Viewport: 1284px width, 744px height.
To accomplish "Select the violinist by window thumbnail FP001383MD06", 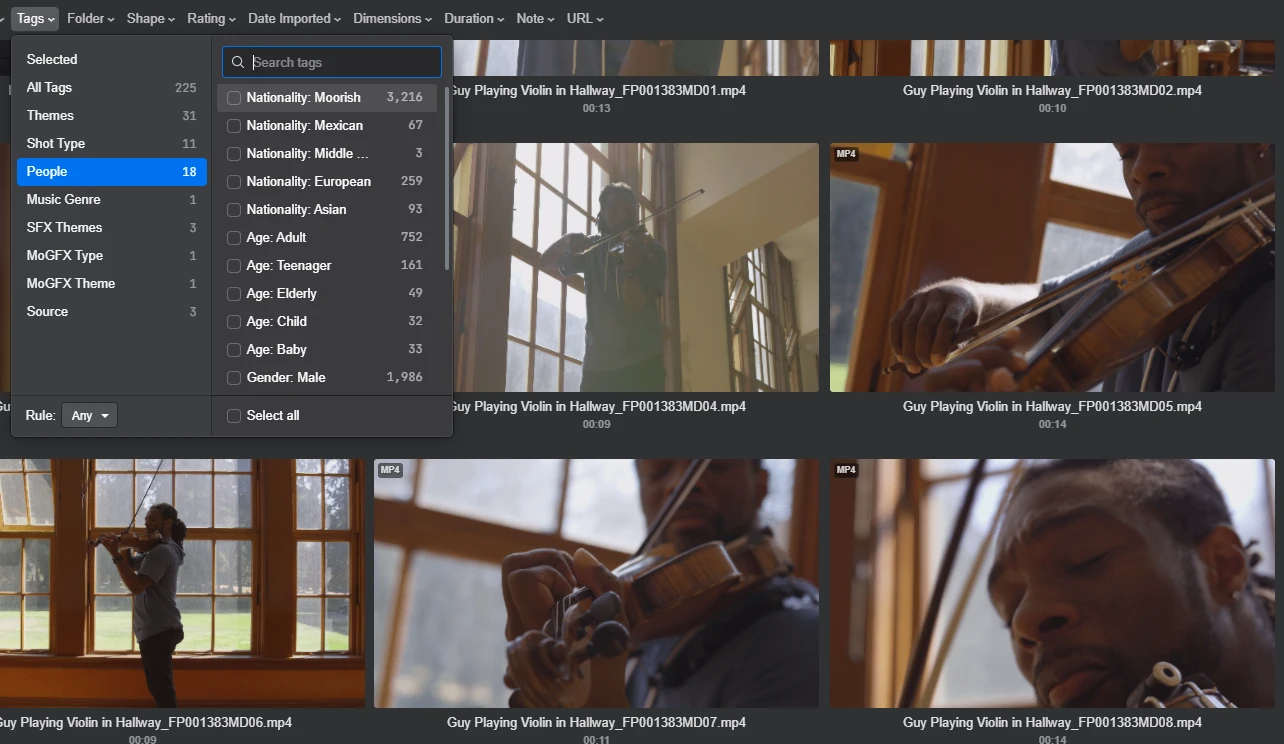I will (x=180, y=583).
